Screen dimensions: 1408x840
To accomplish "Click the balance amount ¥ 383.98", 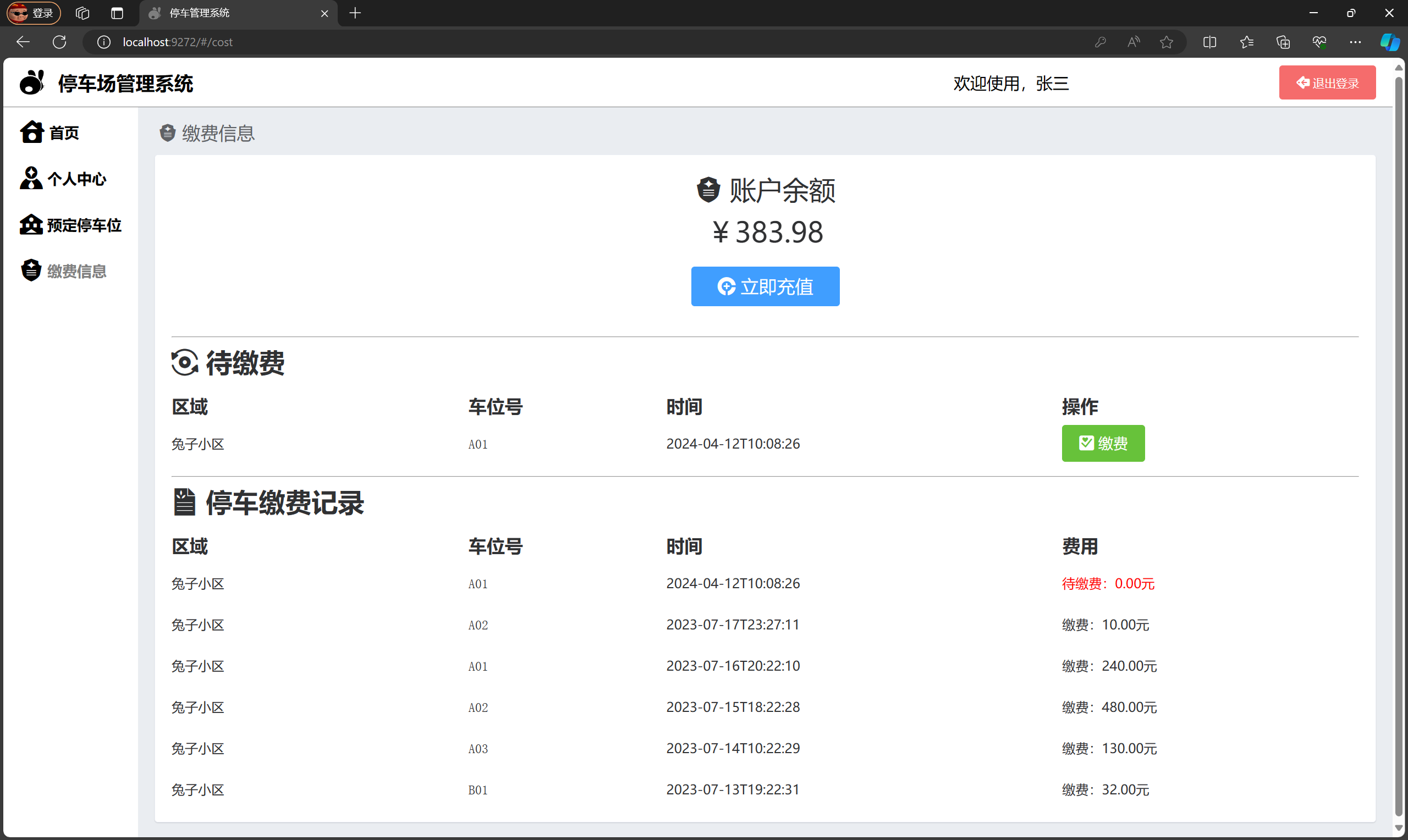I will coord(767,232).
